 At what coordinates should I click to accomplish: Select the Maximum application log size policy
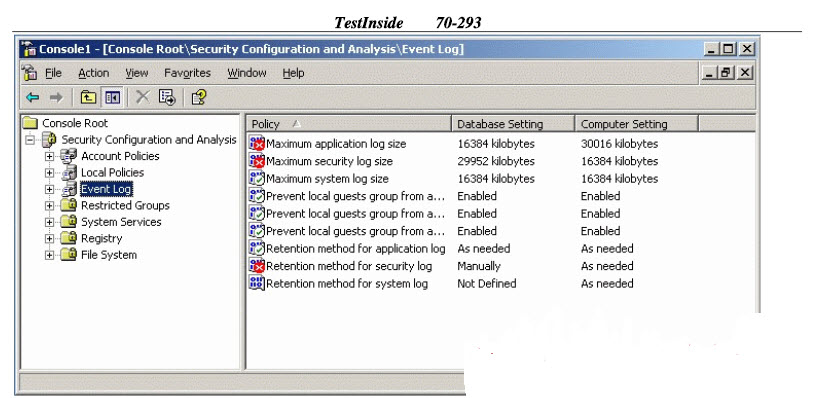(336, 144)
